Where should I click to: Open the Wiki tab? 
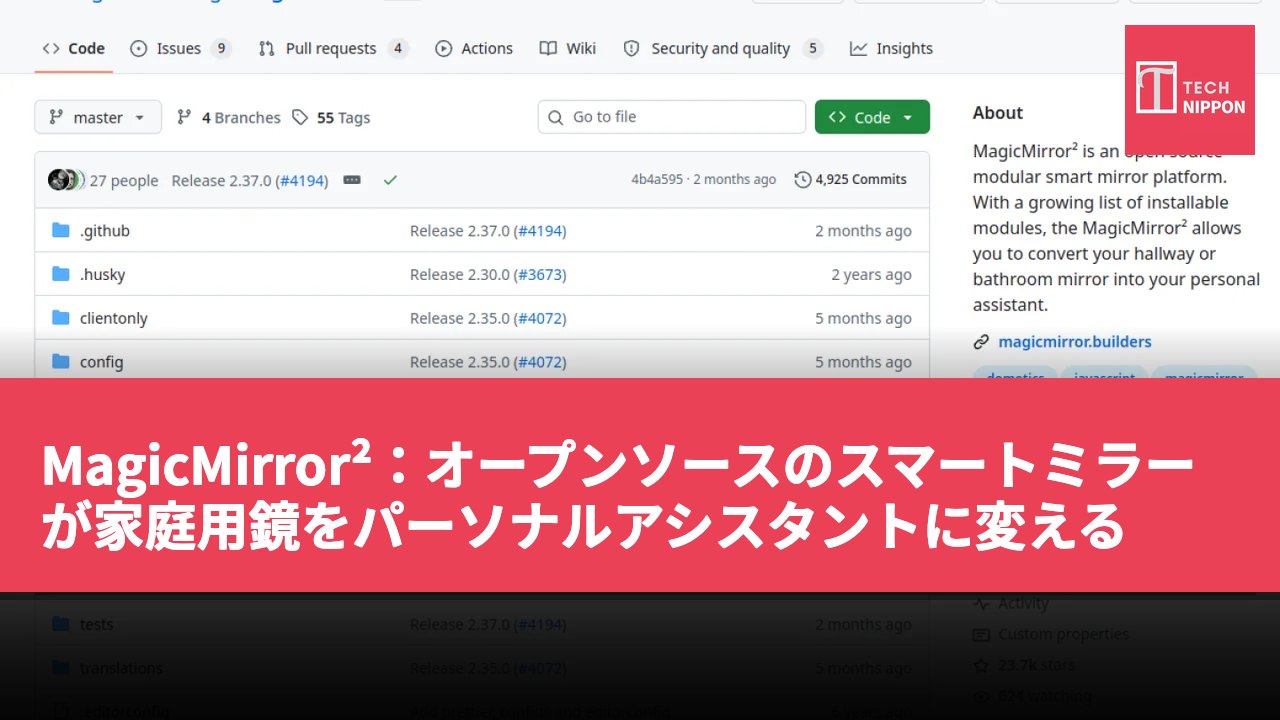tap(567, 48)
